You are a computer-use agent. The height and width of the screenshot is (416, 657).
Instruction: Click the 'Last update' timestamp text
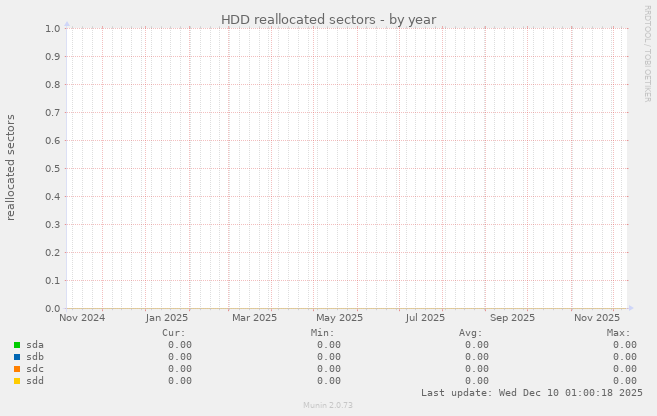click(532, 393)
